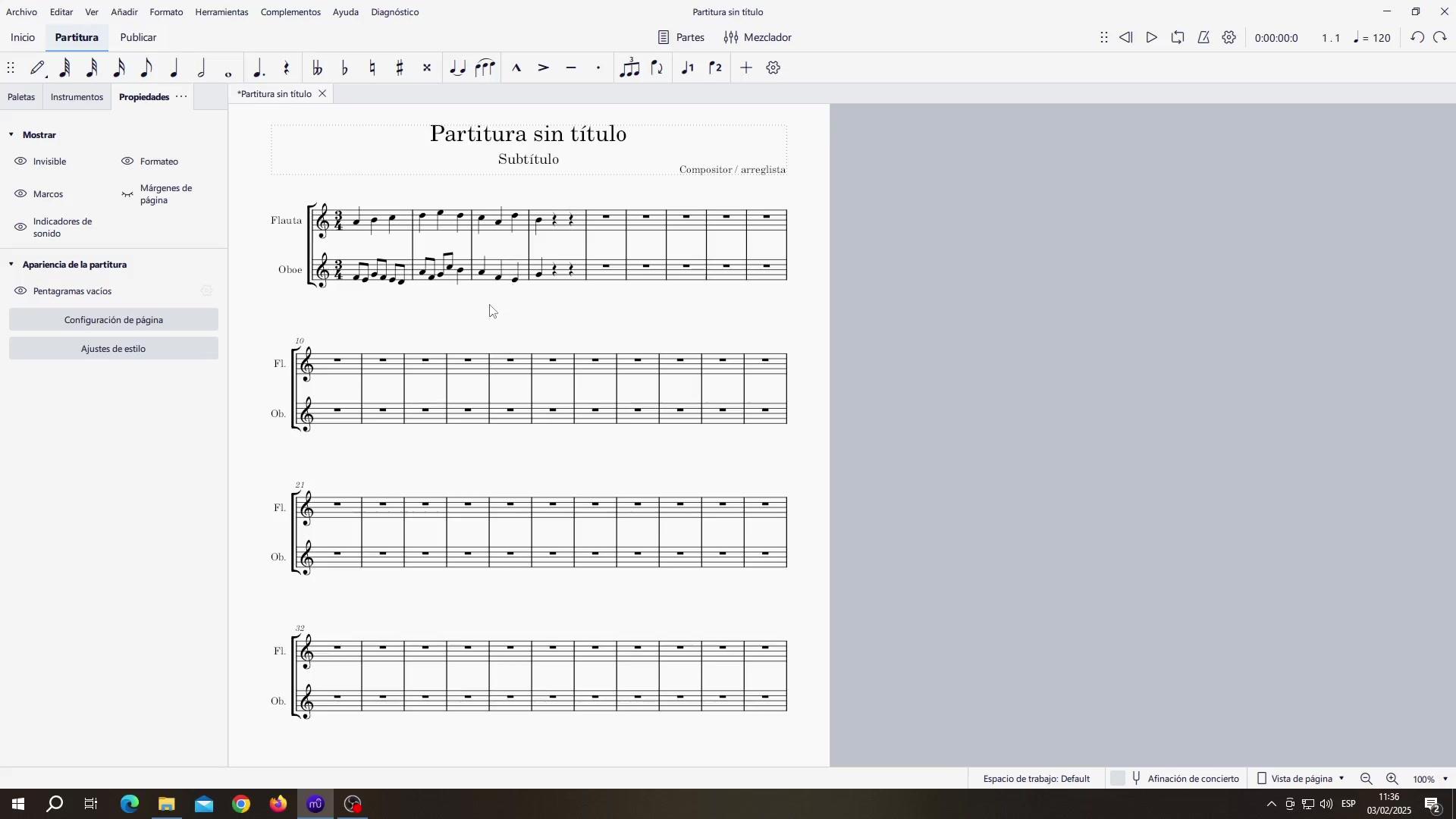Viewport: 1456px width, 819px height.
Task: Toggle the flat accidental icon
Action: pos(345,68)
